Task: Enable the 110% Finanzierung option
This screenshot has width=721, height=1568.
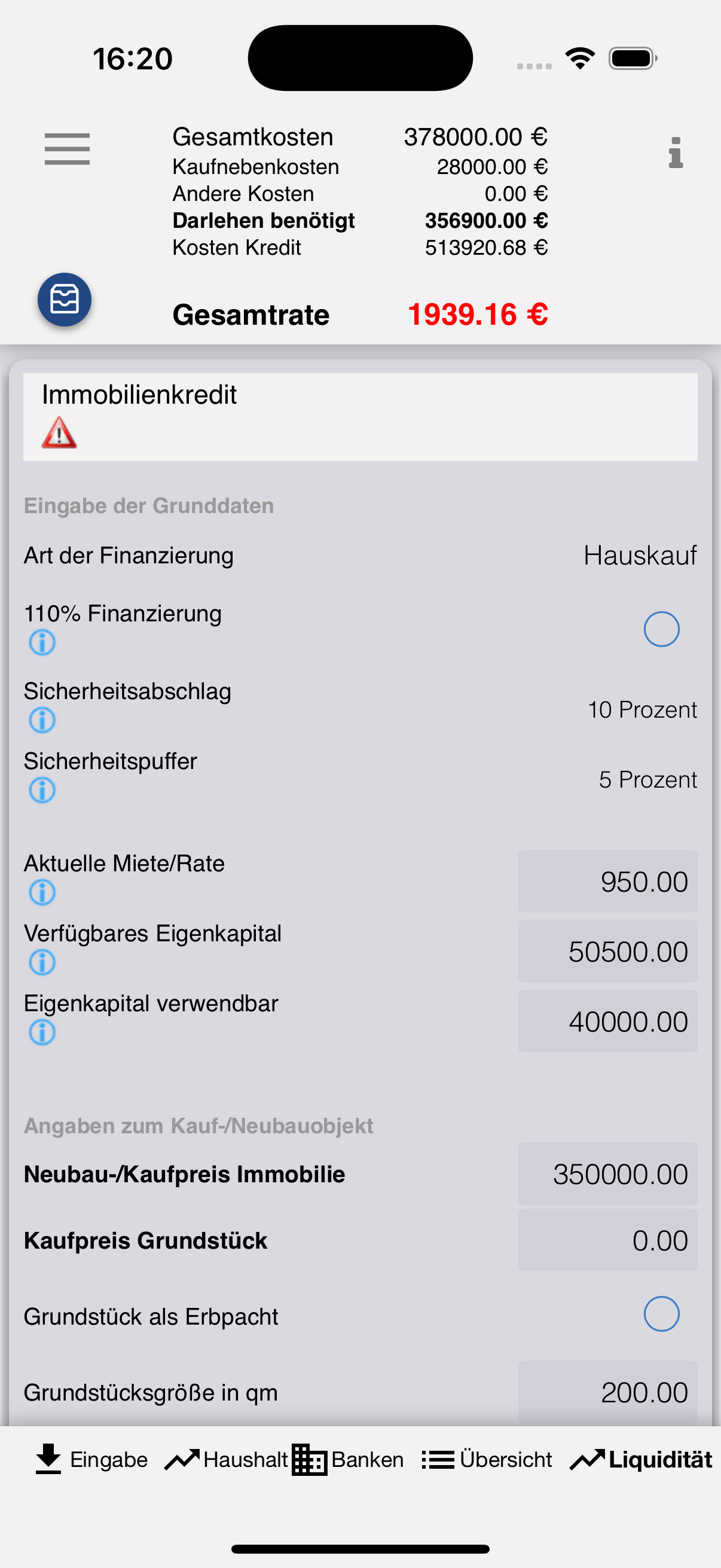Action: (x=661, y=629)
